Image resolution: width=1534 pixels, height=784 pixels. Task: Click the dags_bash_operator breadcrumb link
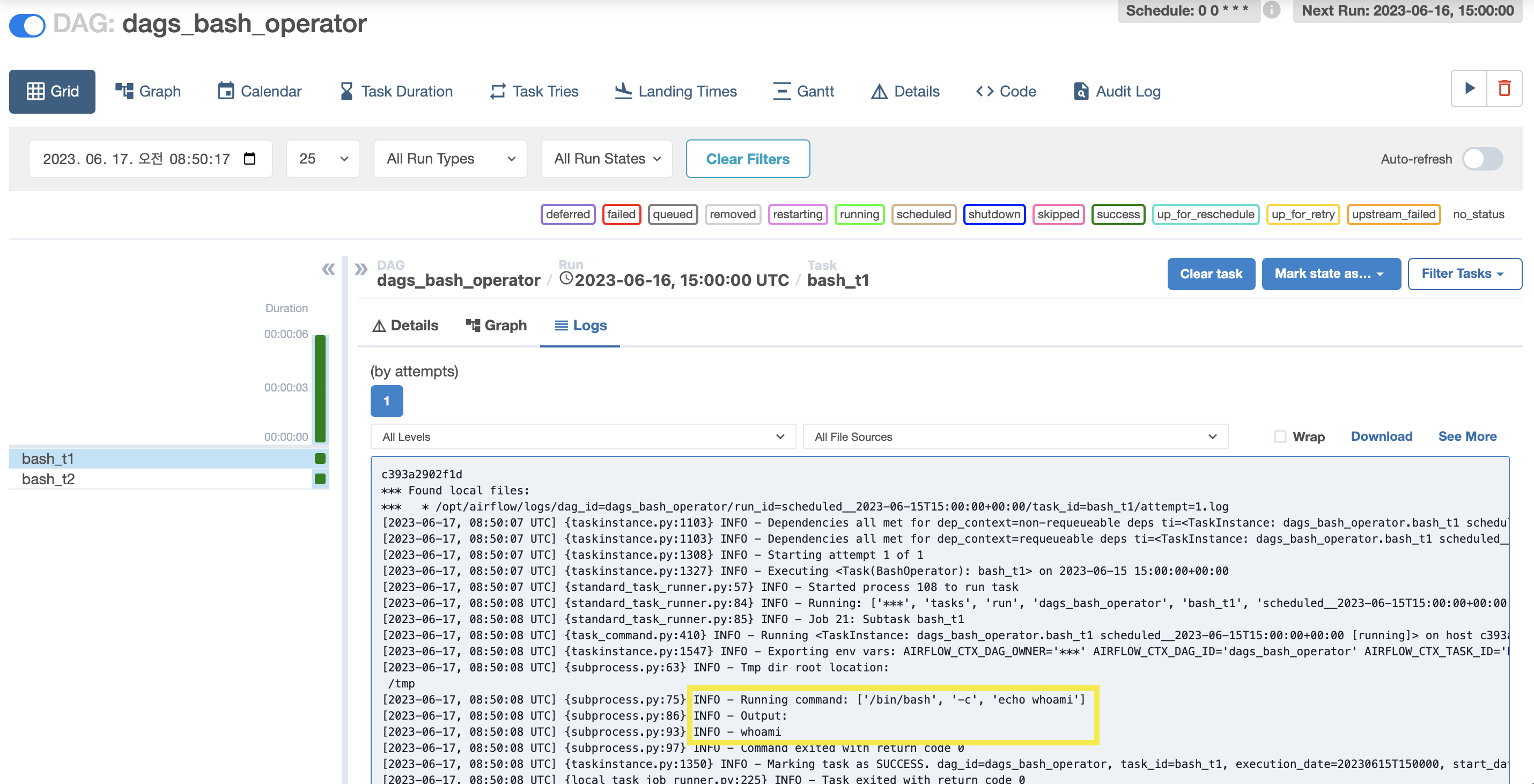[x=458, y=280]
